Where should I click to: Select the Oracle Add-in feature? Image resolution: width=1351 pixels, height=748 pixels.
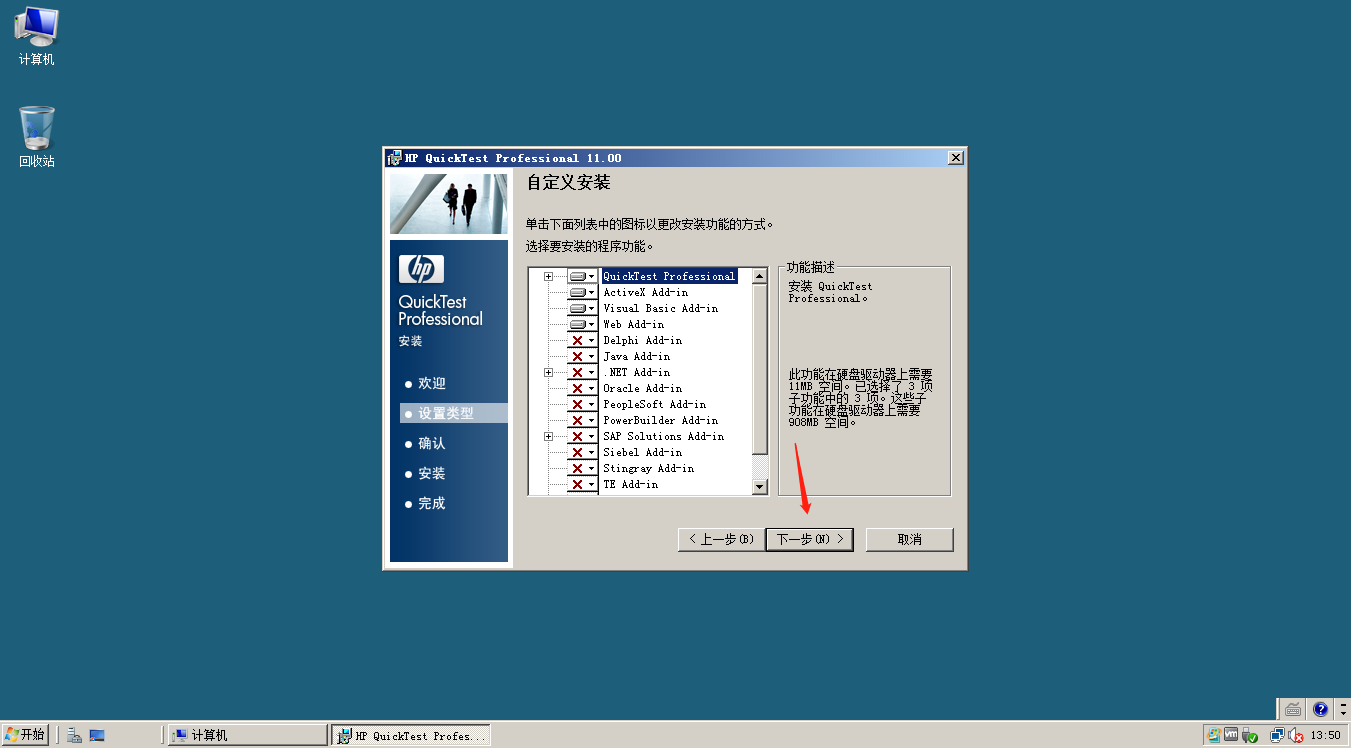pos(642,388)
